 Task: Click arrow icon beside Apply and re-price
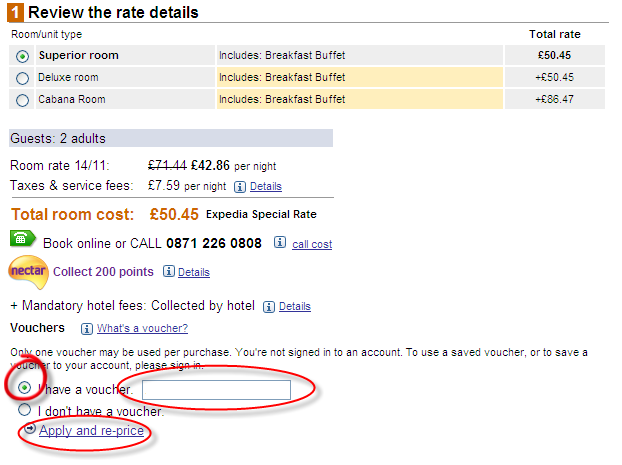pyautogui.click(x=30, y=428)
